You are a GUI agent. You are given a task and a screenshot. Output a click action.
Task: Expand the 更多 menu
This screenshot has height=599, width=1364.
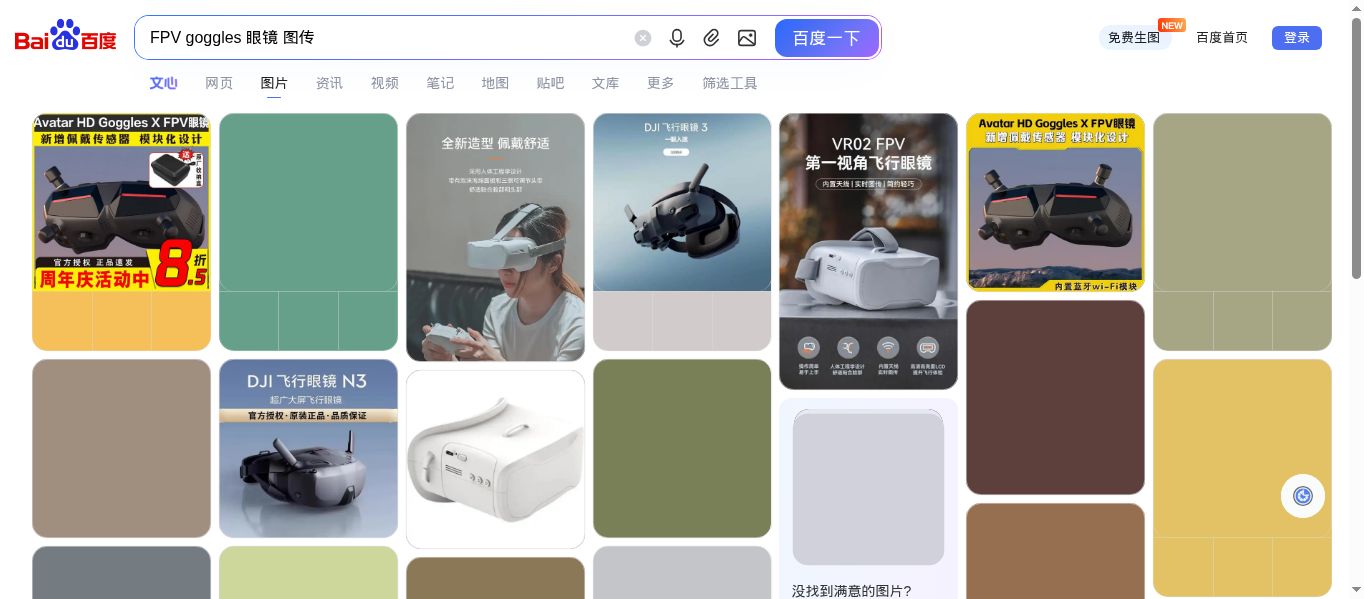(x=661, y=83)
